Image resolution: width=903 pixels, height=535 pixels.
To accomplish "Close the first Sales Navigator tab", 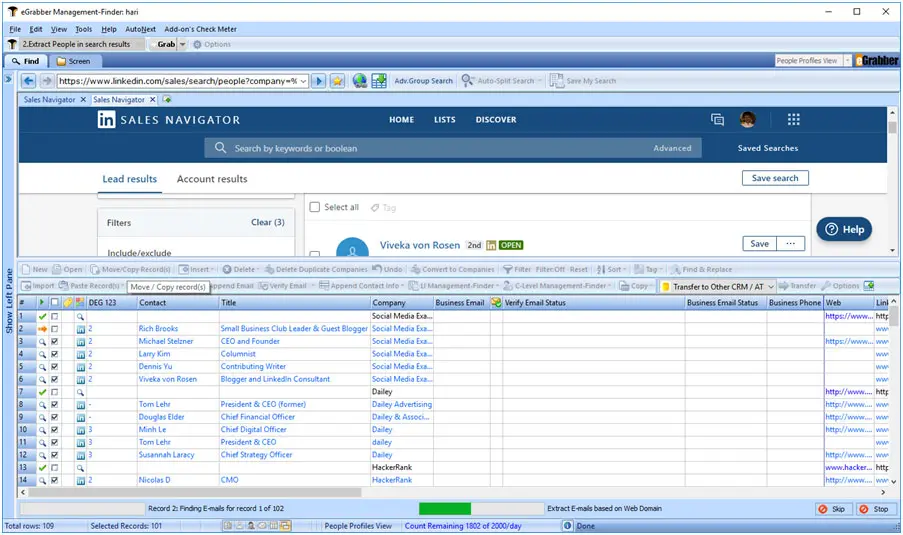I will (x=83, y=100).
